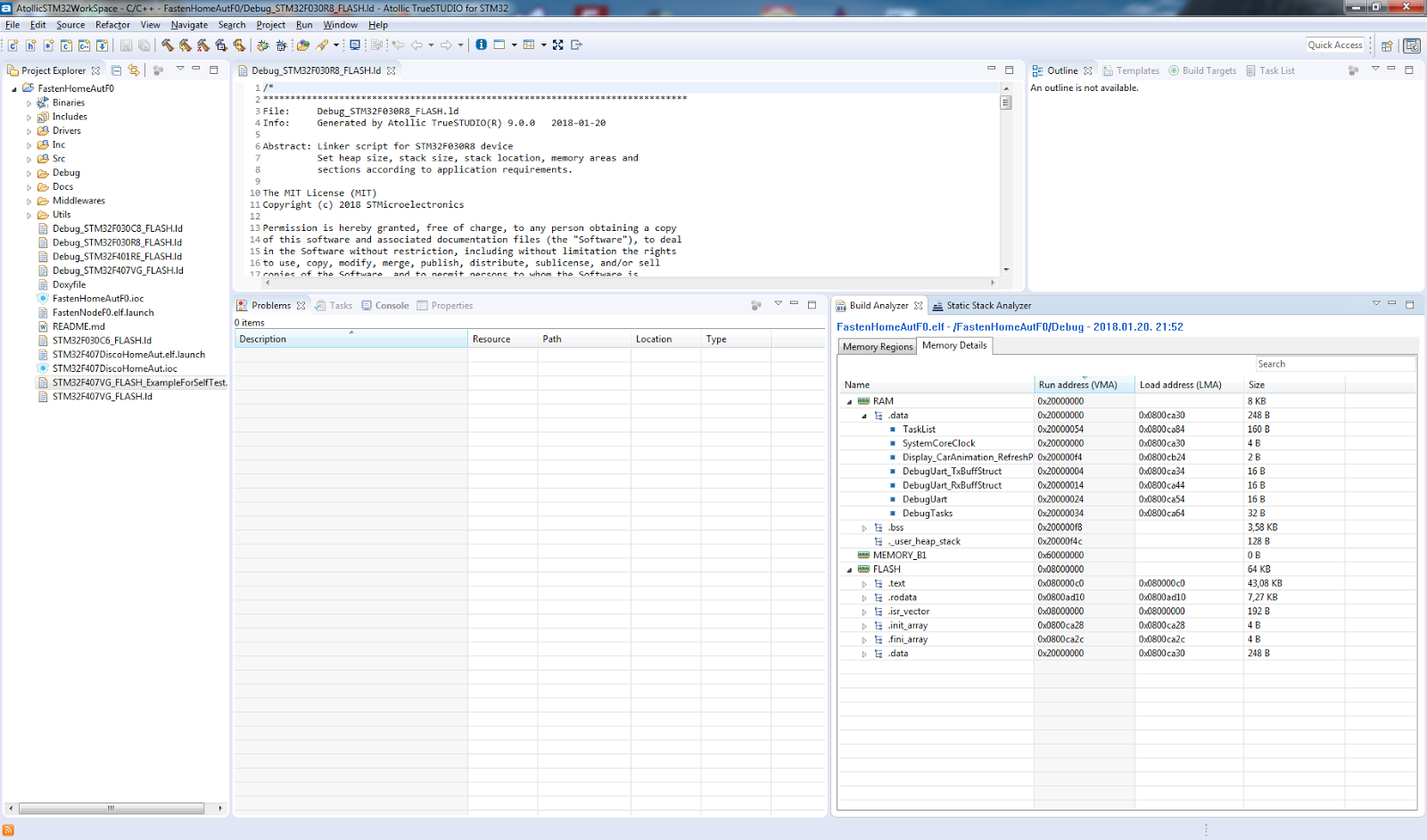Sort by the Run address (VMA) column header
The height and width of the screenshot is (840, 1427).
(1084, 385)
